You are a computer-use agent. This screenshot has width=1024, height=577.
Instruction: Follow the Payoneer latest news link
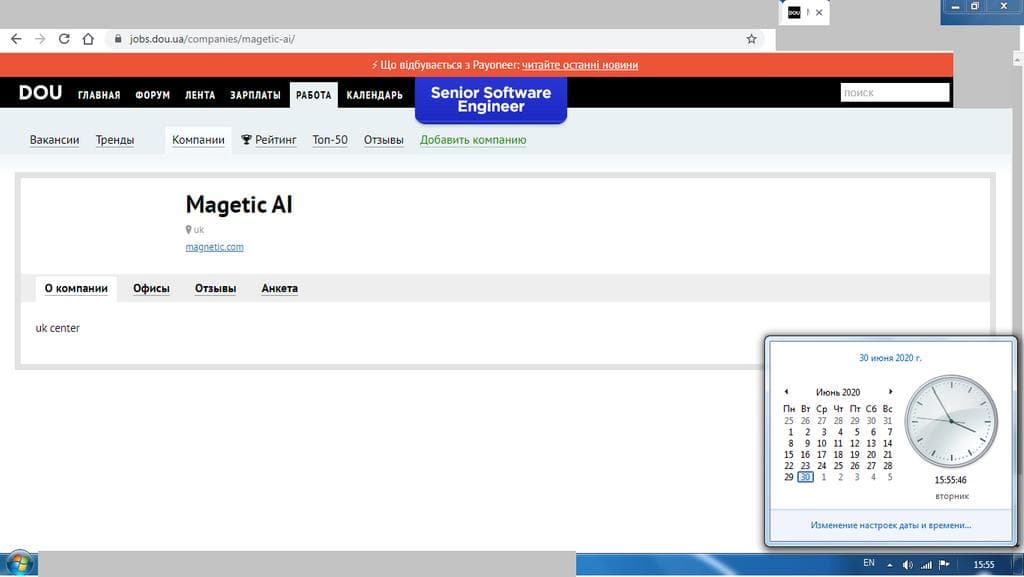pyautogui.click(x=580, y=65)
